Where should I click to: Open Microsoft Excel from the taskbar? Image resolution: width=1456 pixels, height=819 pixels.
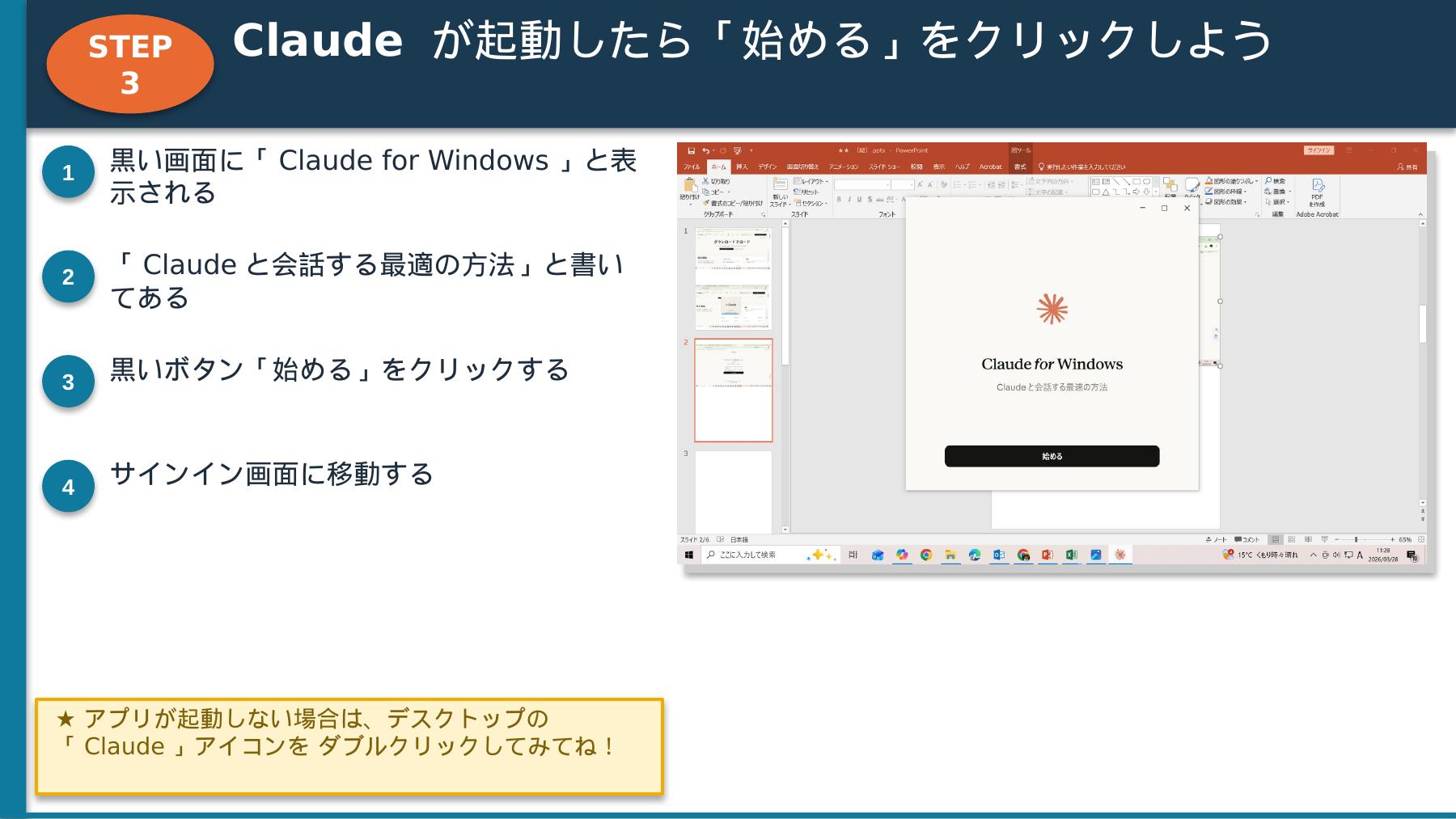pos(1071,555)
